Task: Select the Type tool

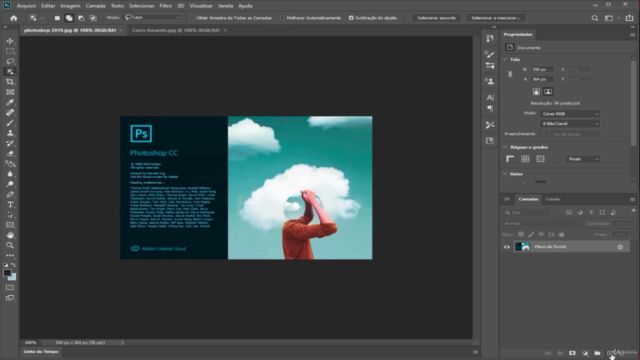Action: (10, 204)
